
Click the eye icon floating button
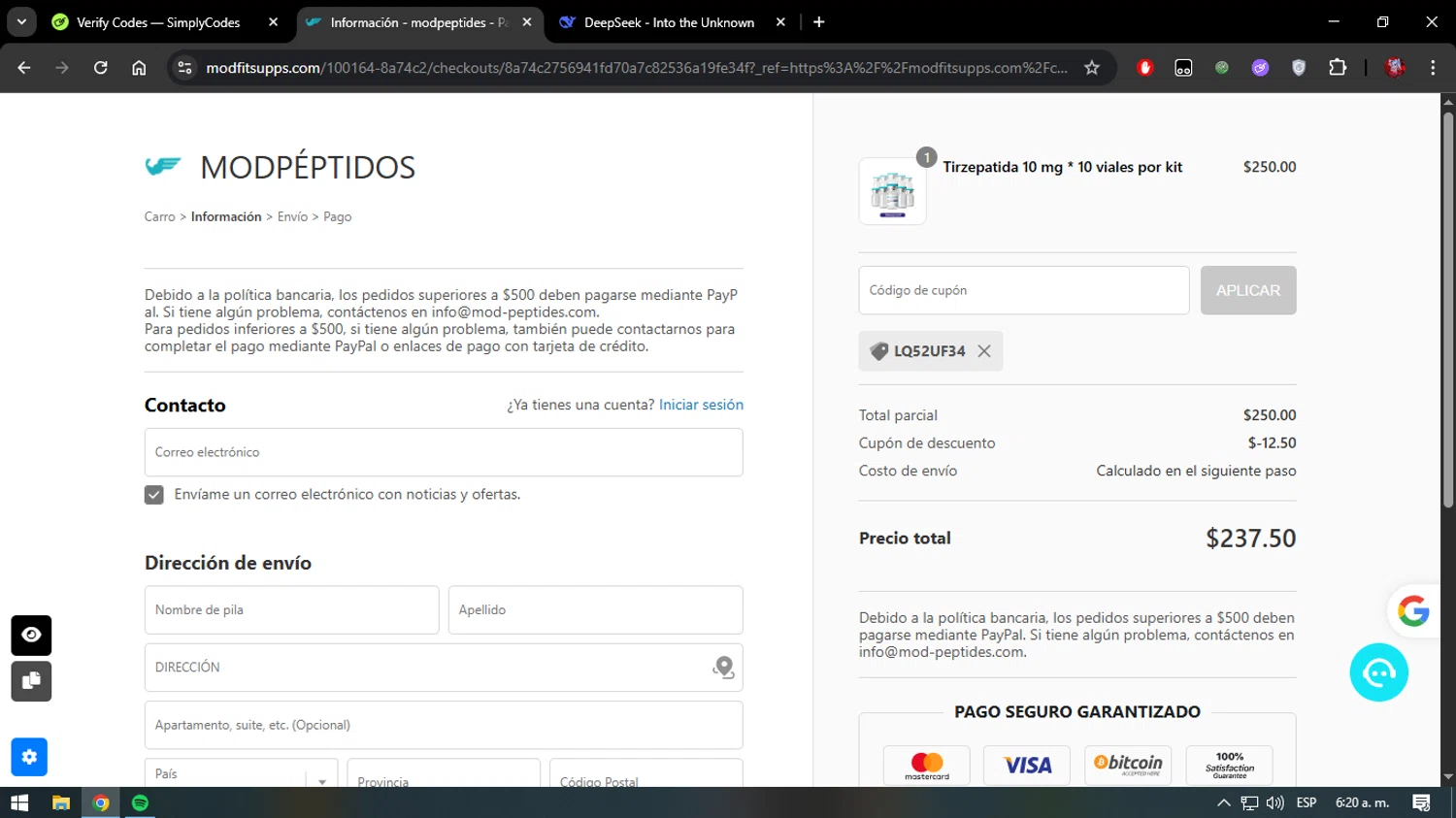tap(31, 636)
